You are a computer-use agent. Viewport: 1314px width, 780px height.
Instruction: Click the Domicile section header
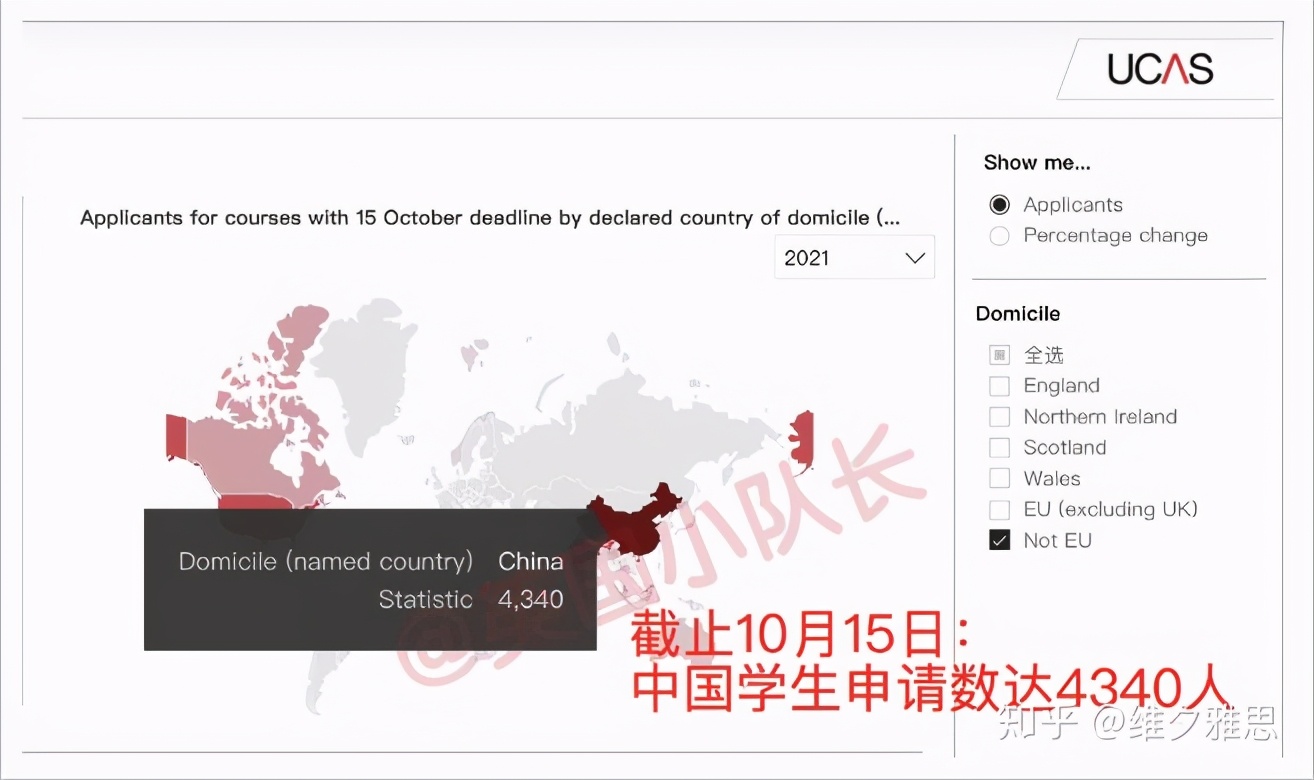tap(1017, 313)
